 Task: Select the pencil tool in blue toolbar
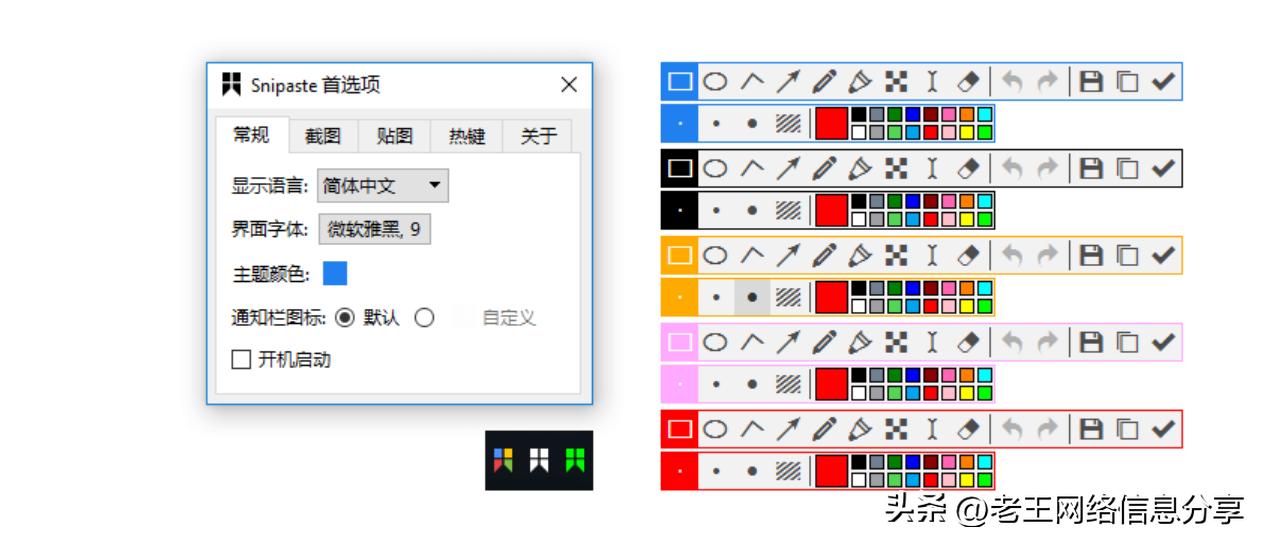[x=824, y=82]
